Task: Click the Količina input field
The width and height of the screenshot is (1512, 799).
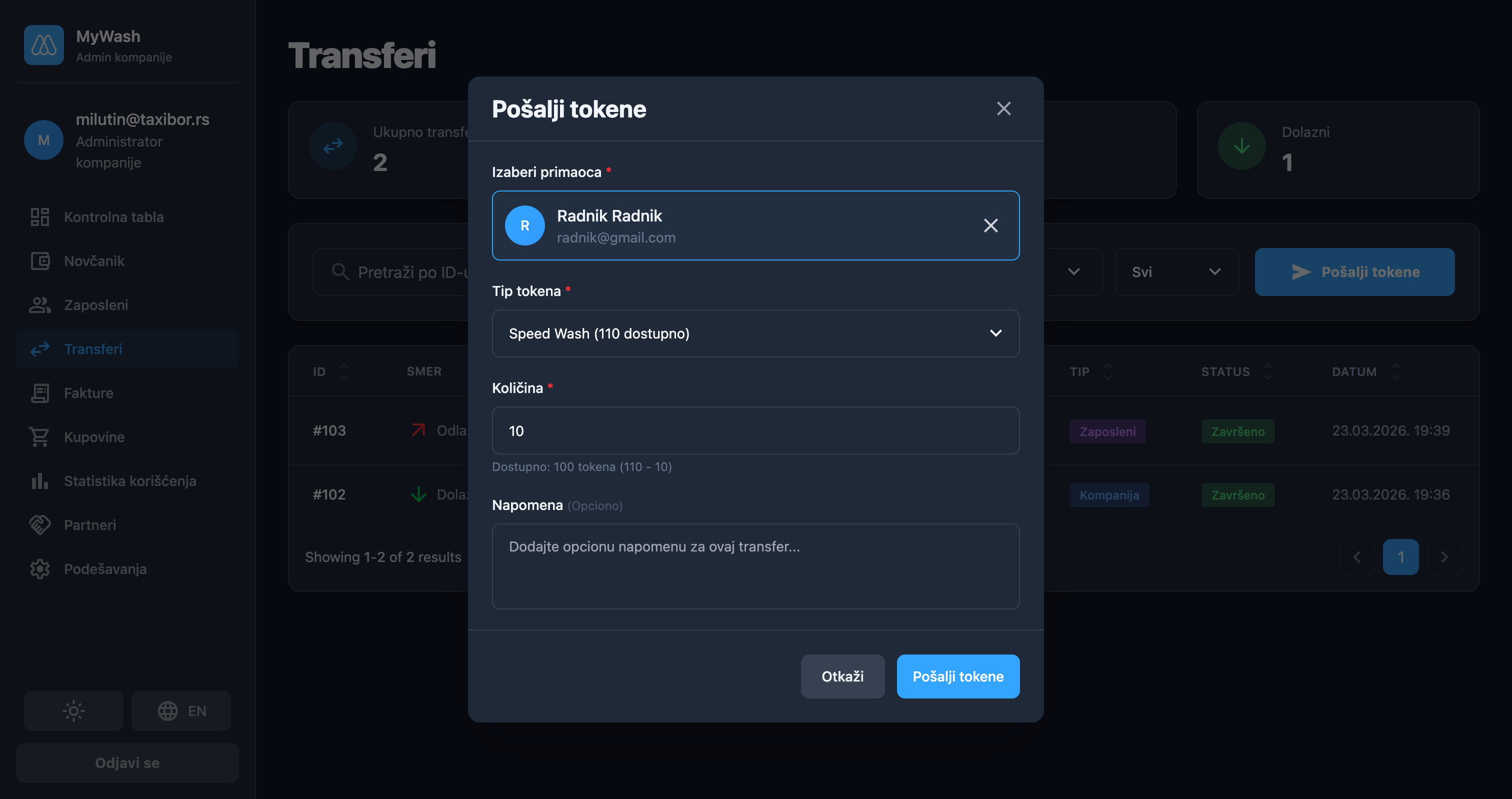Action: point(755,431)
